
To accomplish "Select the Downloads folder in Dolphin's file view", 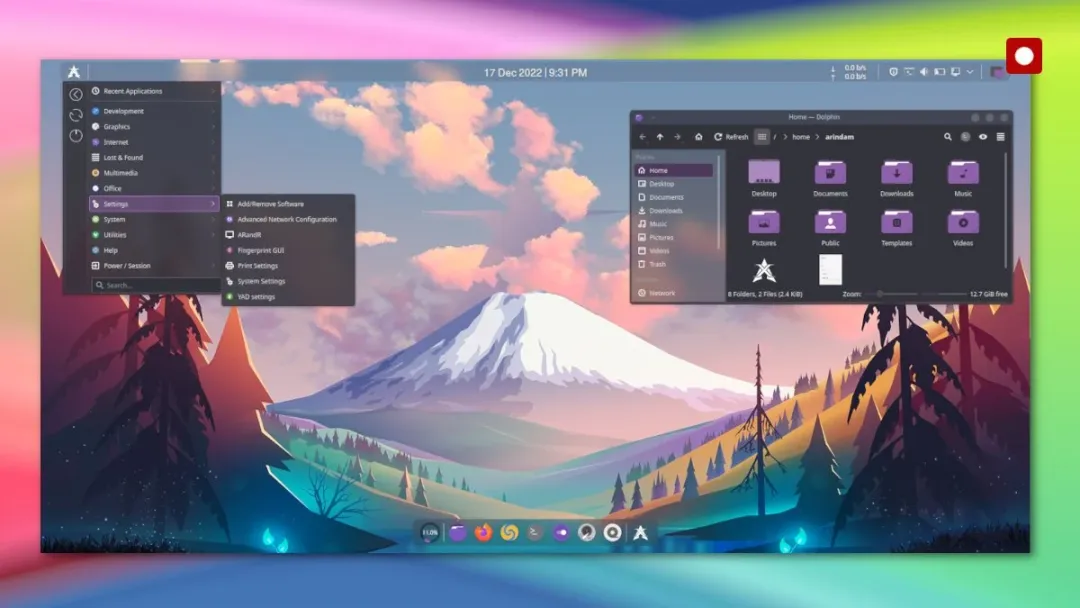I will click(896, 179).
